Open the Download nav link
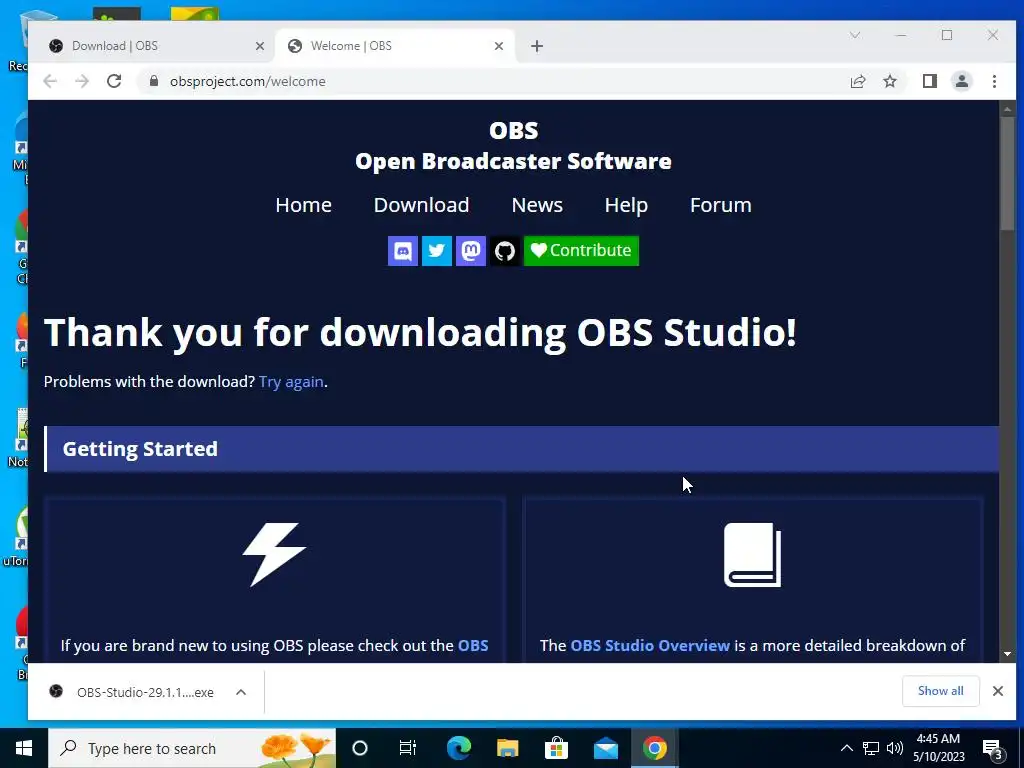Screen dimensions: 1024x768 pyautogui.click(x=421, y=205)
